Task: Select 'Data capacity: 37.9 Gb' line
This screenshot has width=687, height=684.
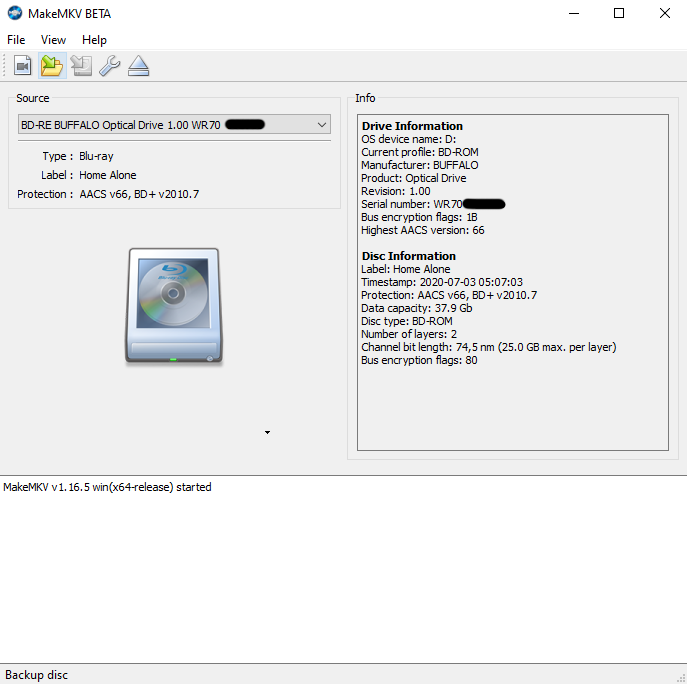Action: 417,308
